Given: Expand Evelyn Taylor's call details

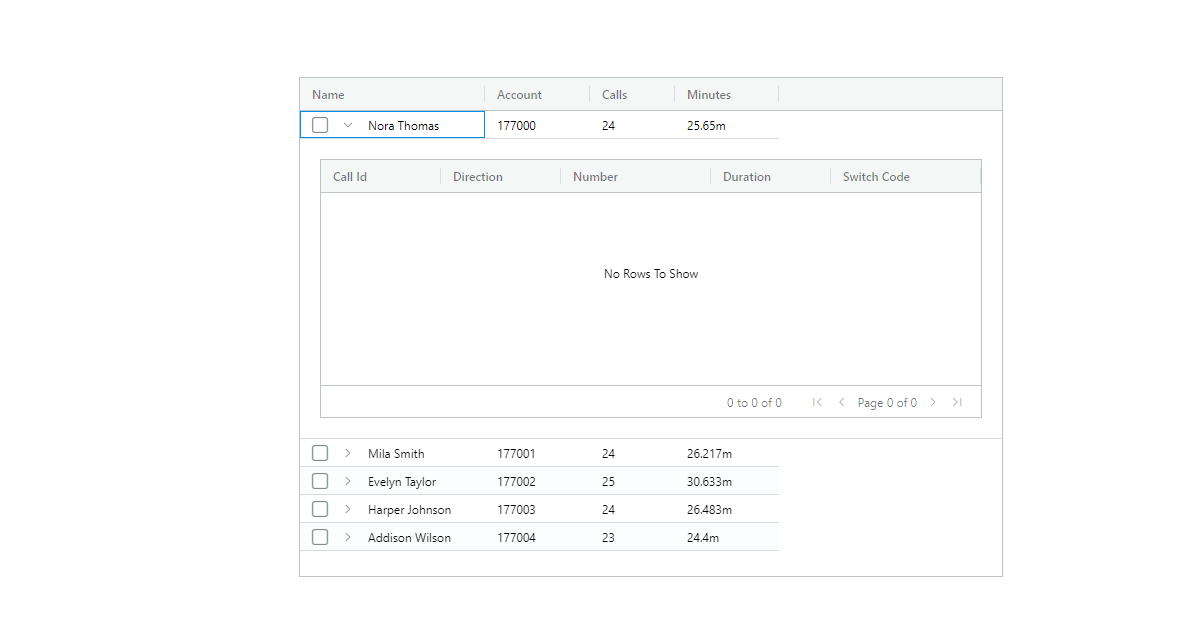Looking at the screenshot, I should (x=347, y=480).
